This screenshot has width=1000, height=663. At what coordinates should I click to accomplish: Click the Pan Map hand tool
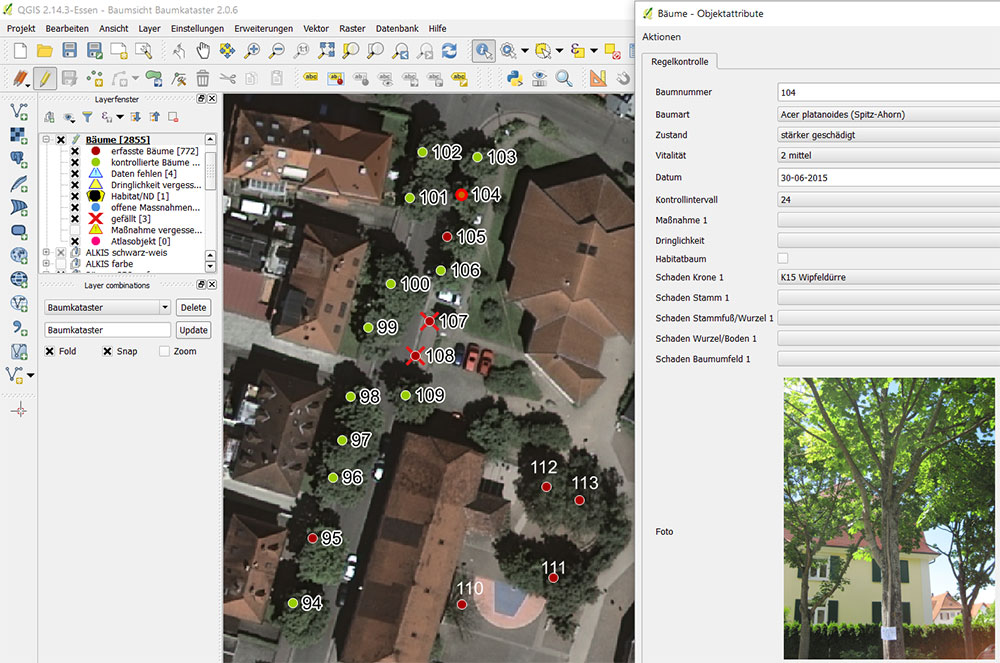click(x=204, y=50)
